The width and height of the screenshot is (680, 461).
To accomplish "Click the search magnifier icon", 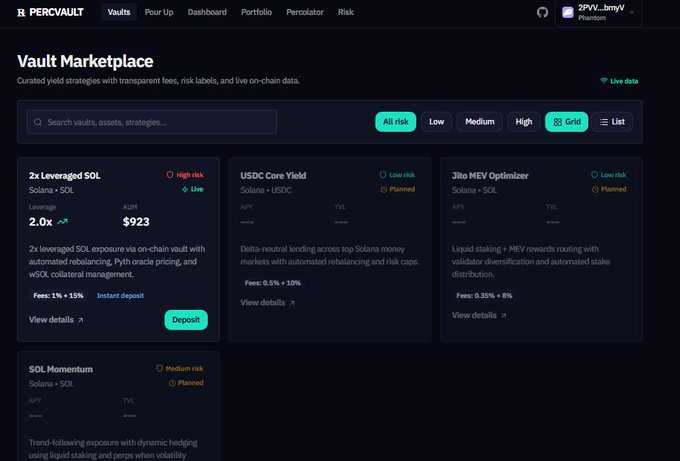I will pos(38,122).
